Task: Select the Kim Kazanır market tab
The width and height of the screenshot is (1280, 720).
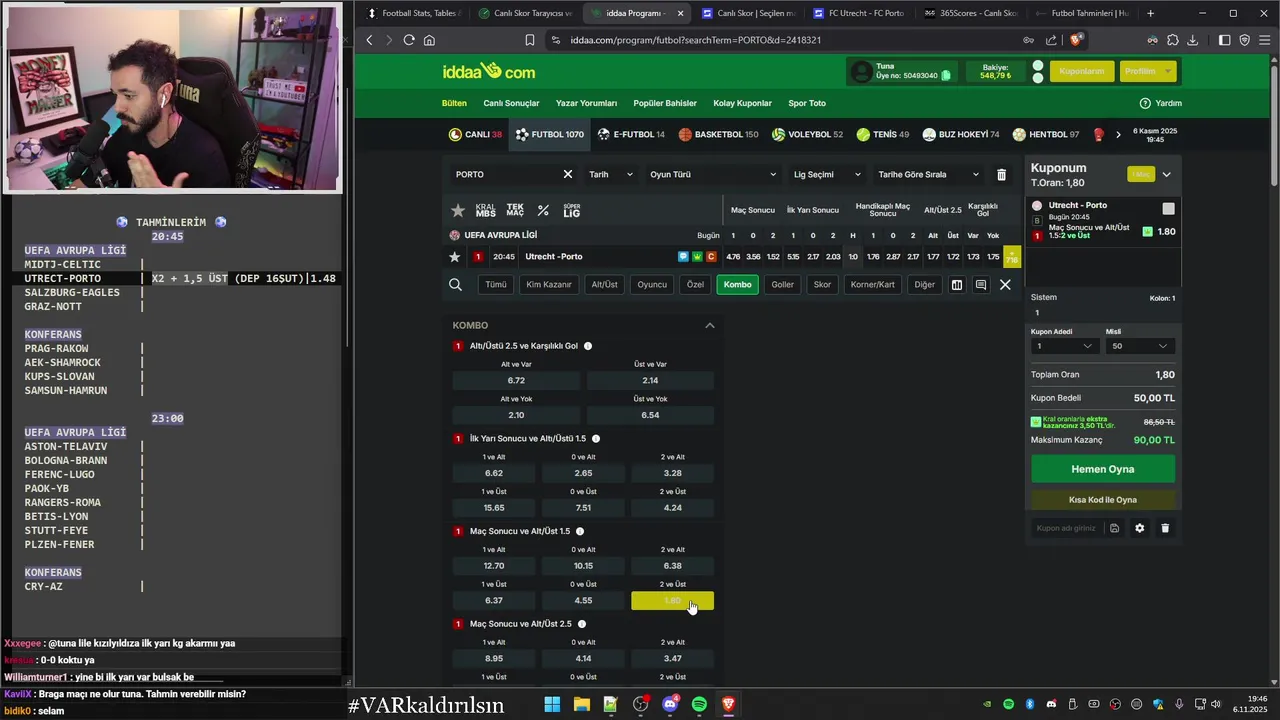Action: coord(549,285)
